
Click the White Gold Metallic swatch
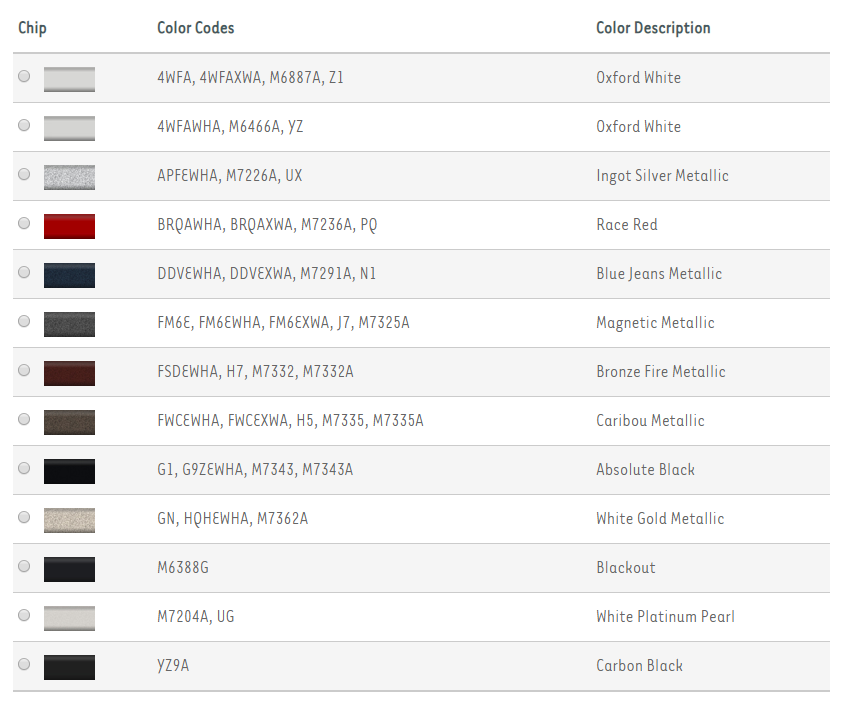(x=68, y=519)
